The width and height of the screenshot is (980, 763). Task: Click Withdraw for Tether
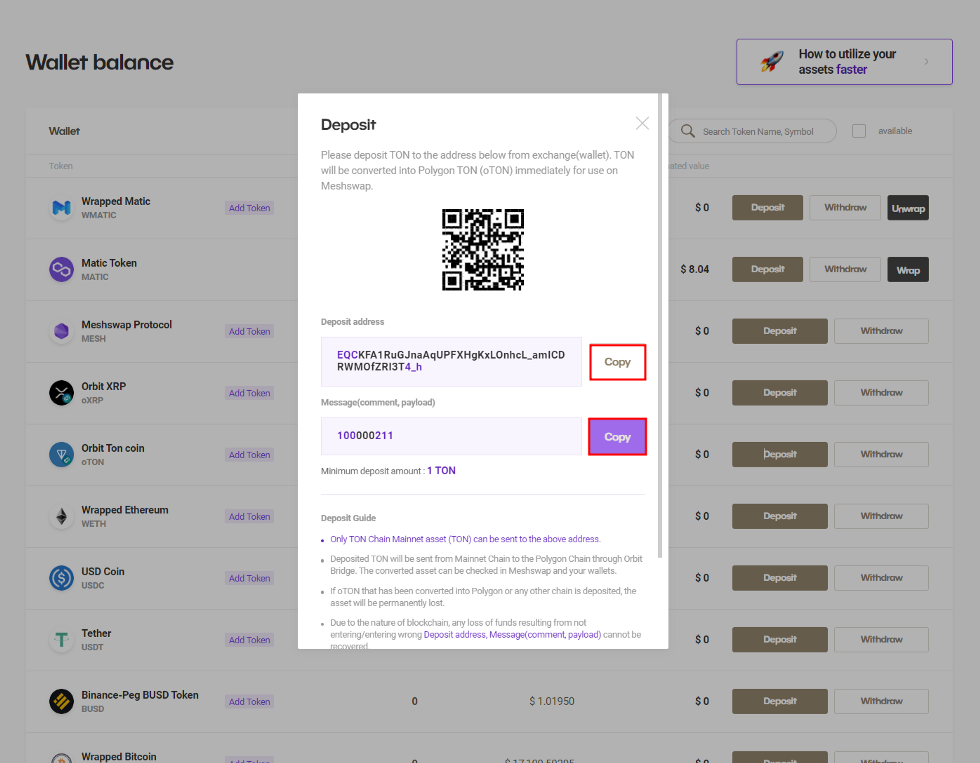(881, 640)
